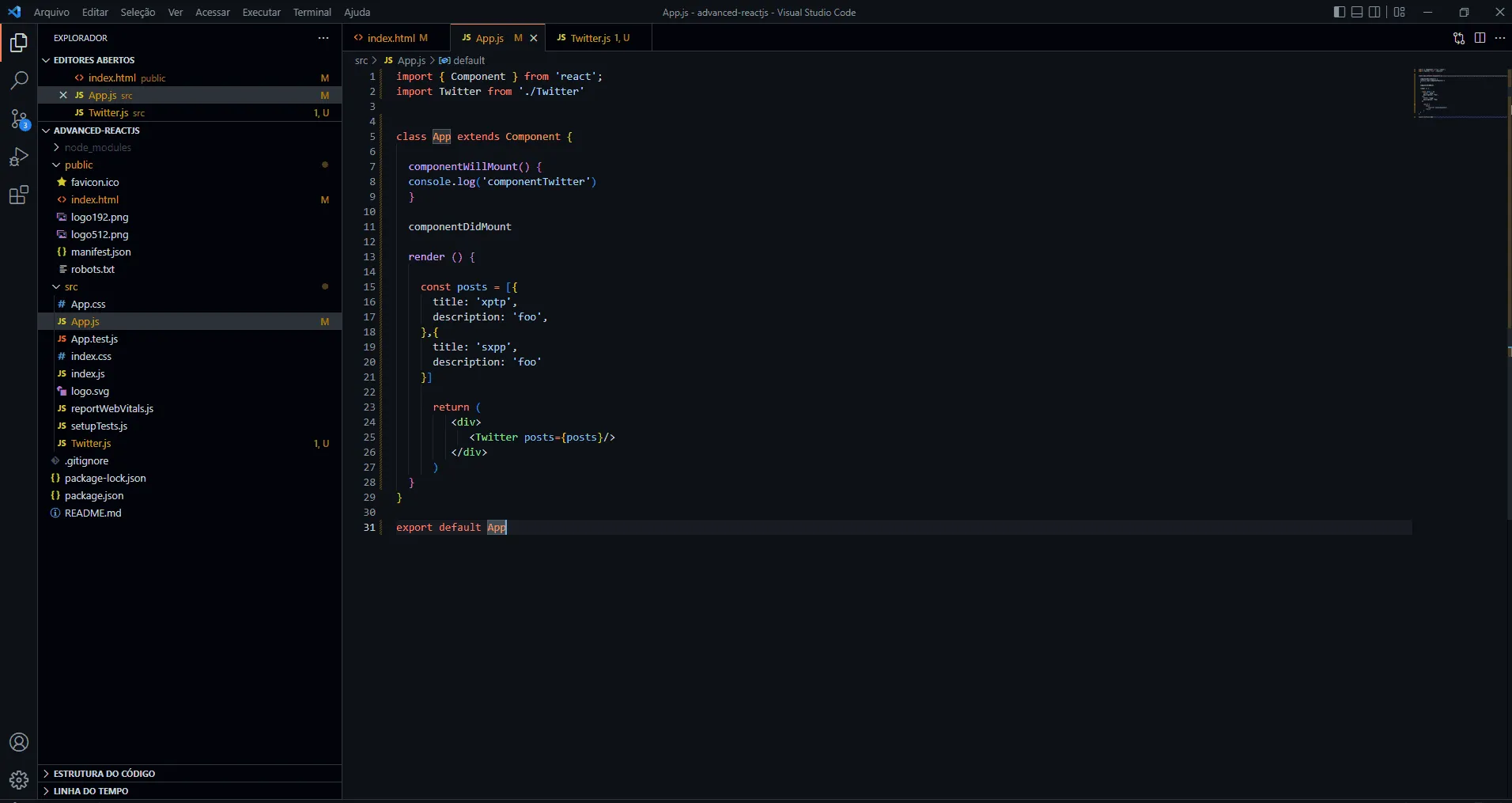Screen dimensions: 1512x803
Task: Close the App.js editor tab
Action: (534, 38)
